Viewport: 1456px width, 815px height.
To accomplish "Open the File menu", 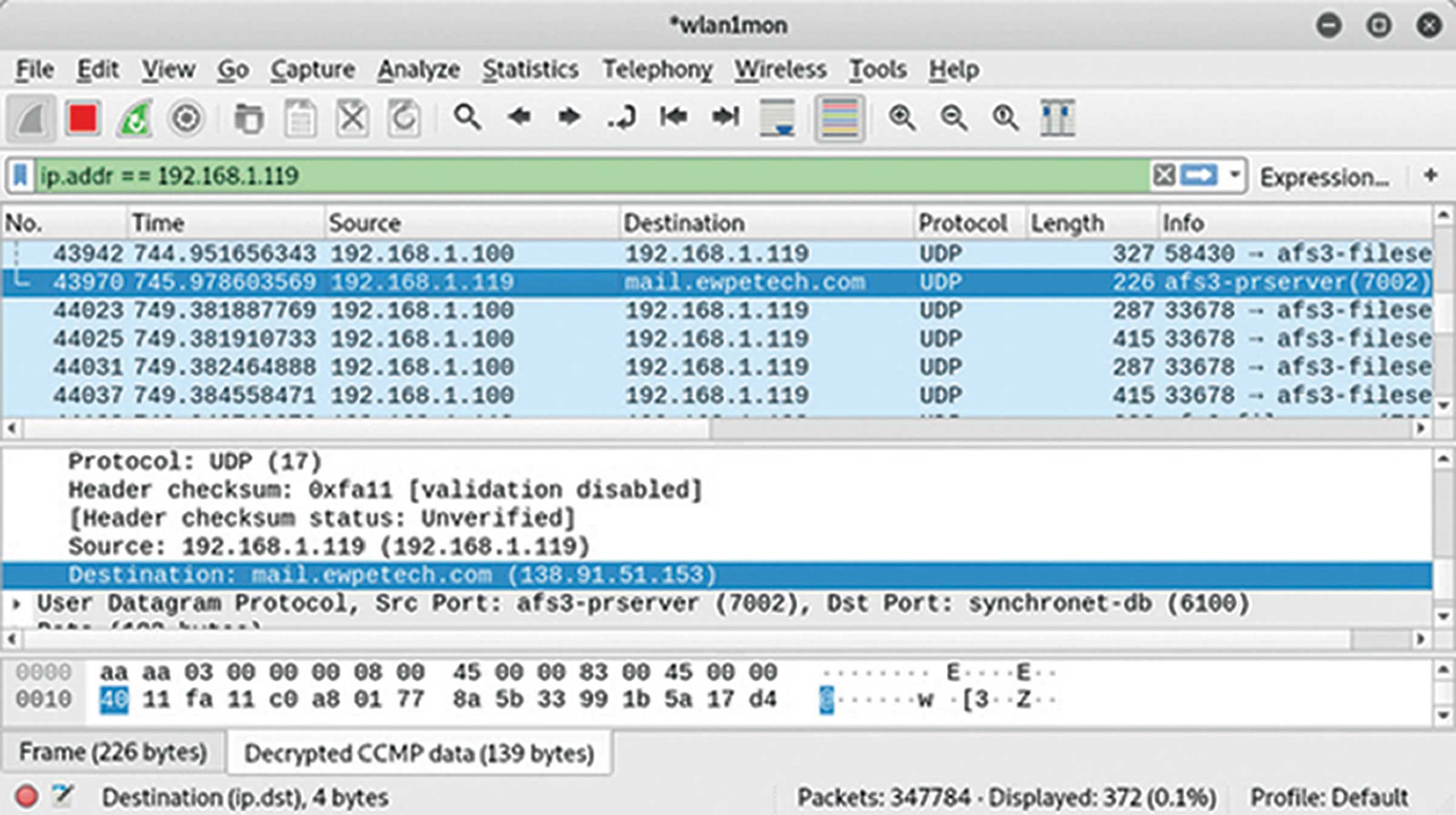I will click(35, 70).
